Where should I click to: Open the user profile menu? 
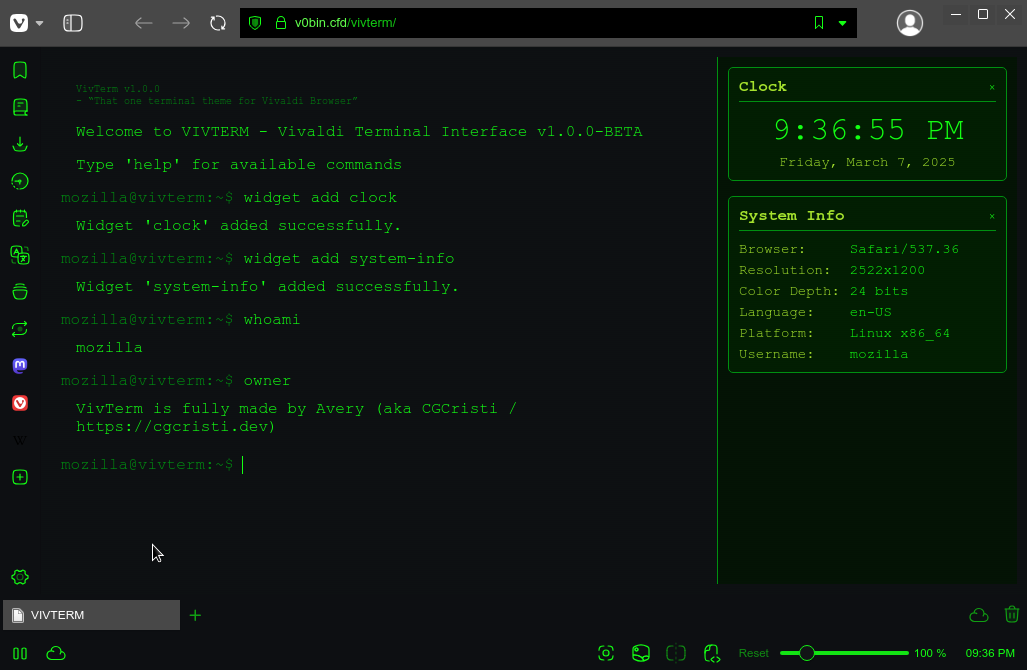(910, 23)
